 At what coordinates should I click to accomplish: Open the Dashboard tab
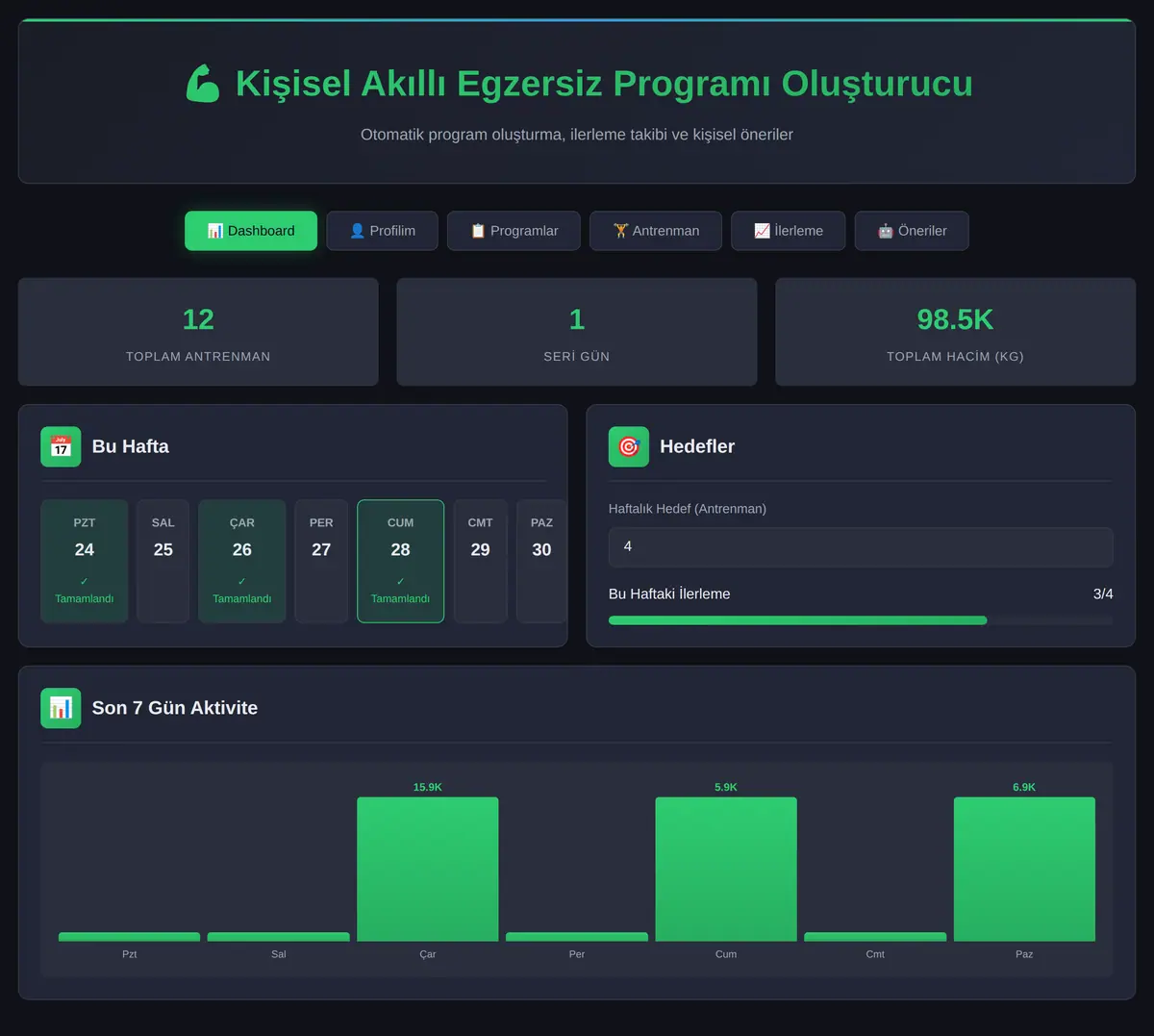click(251, 231)
